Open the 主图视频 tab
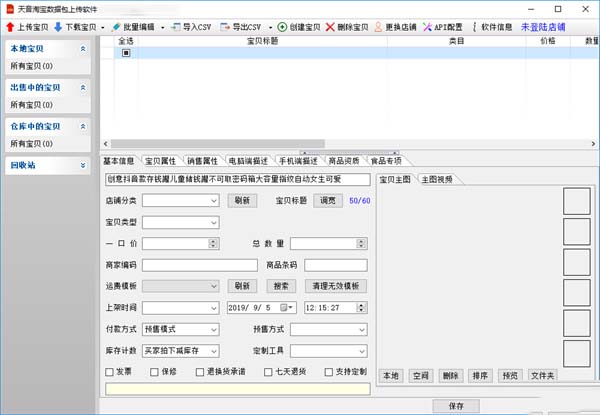600x415 pixels. point(436,179)
